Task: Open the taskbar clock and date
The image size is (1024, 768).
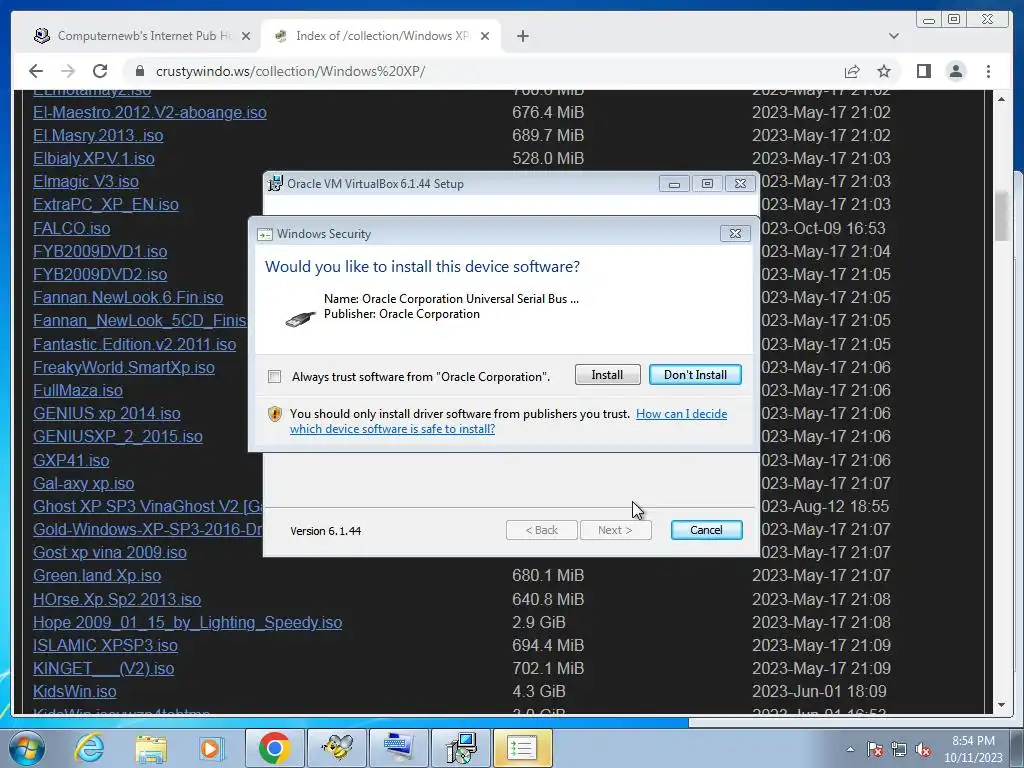Action: pyautogui.click(x=973, y=749)
